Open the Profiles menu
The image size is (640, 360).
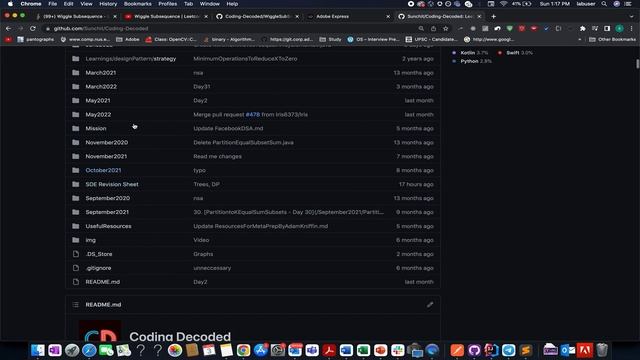click(168, 4)
